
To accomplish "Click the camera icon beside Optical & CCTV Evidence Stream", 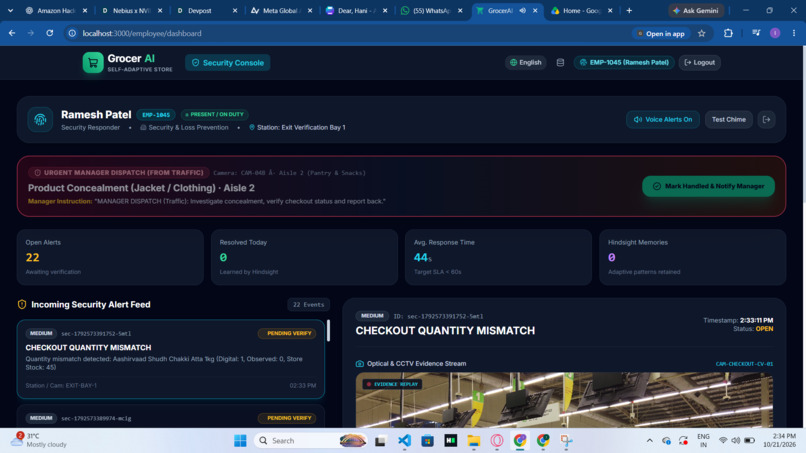I will point(360,364).
